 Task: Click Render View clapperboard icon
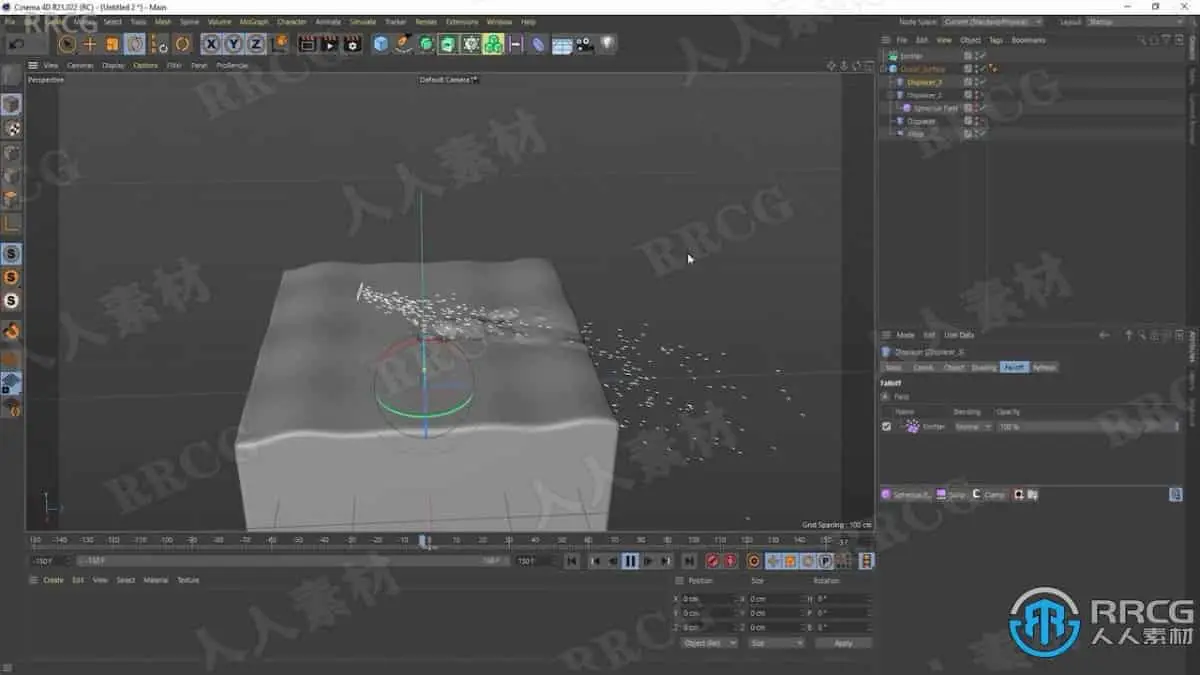click(x=307, y=44)
